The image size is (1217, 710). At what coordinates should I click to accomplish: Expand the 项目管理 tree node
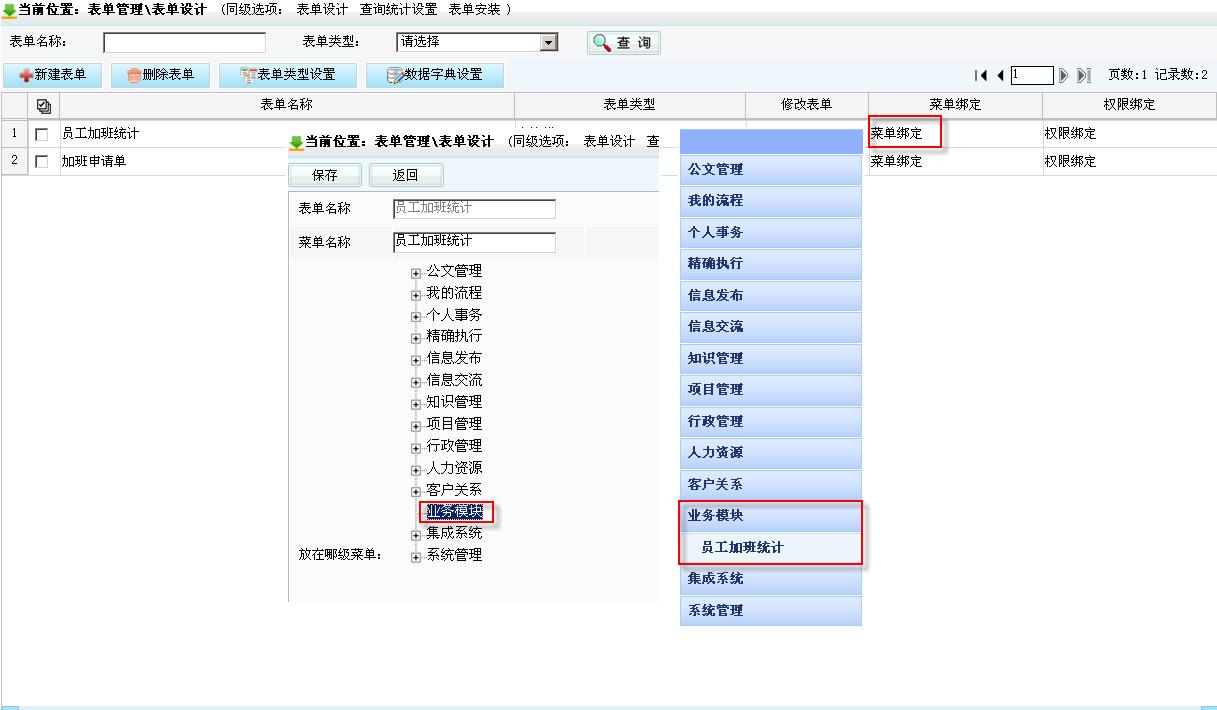click(x=416, y=426)
